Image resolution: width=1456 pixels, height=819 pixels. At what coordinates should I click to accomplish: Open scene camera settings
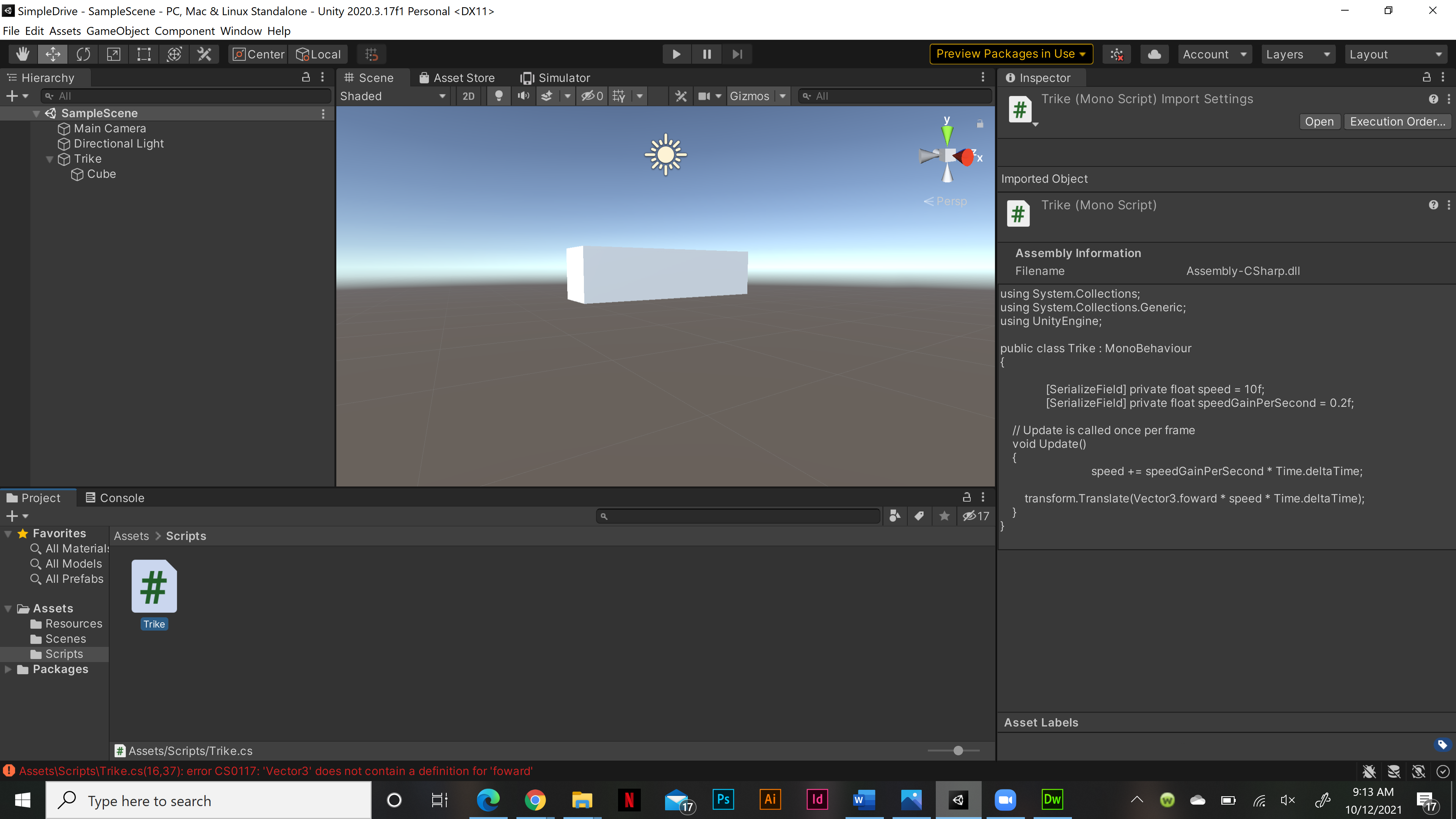pyautogui.click(x=704, y=96)
